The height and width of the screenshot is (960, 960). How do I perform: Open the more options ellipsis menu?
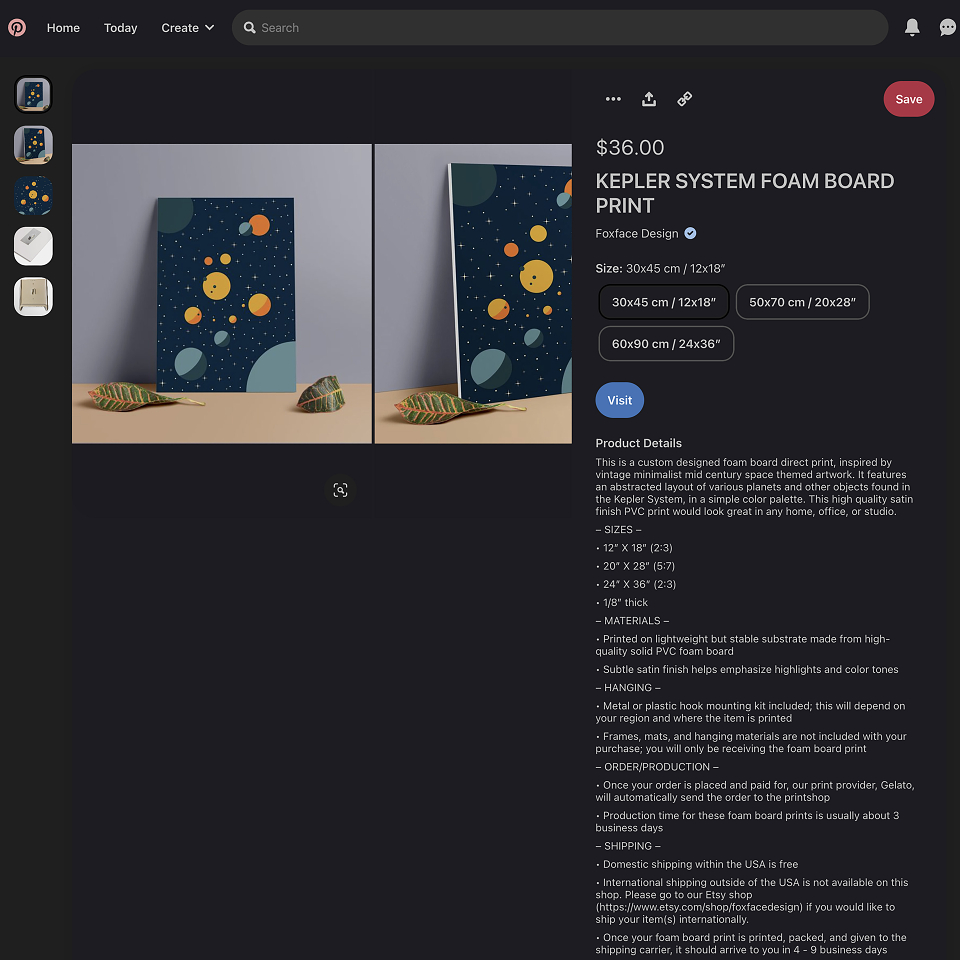[x=613, y=99]
